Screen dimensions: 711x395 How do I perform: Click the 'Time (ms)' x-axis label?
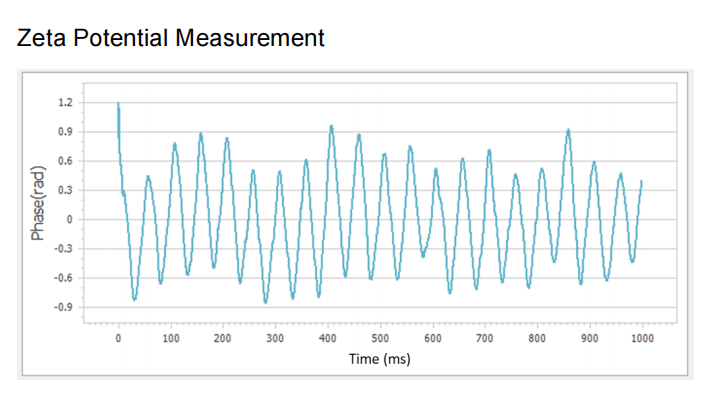[x=380, y=359]
